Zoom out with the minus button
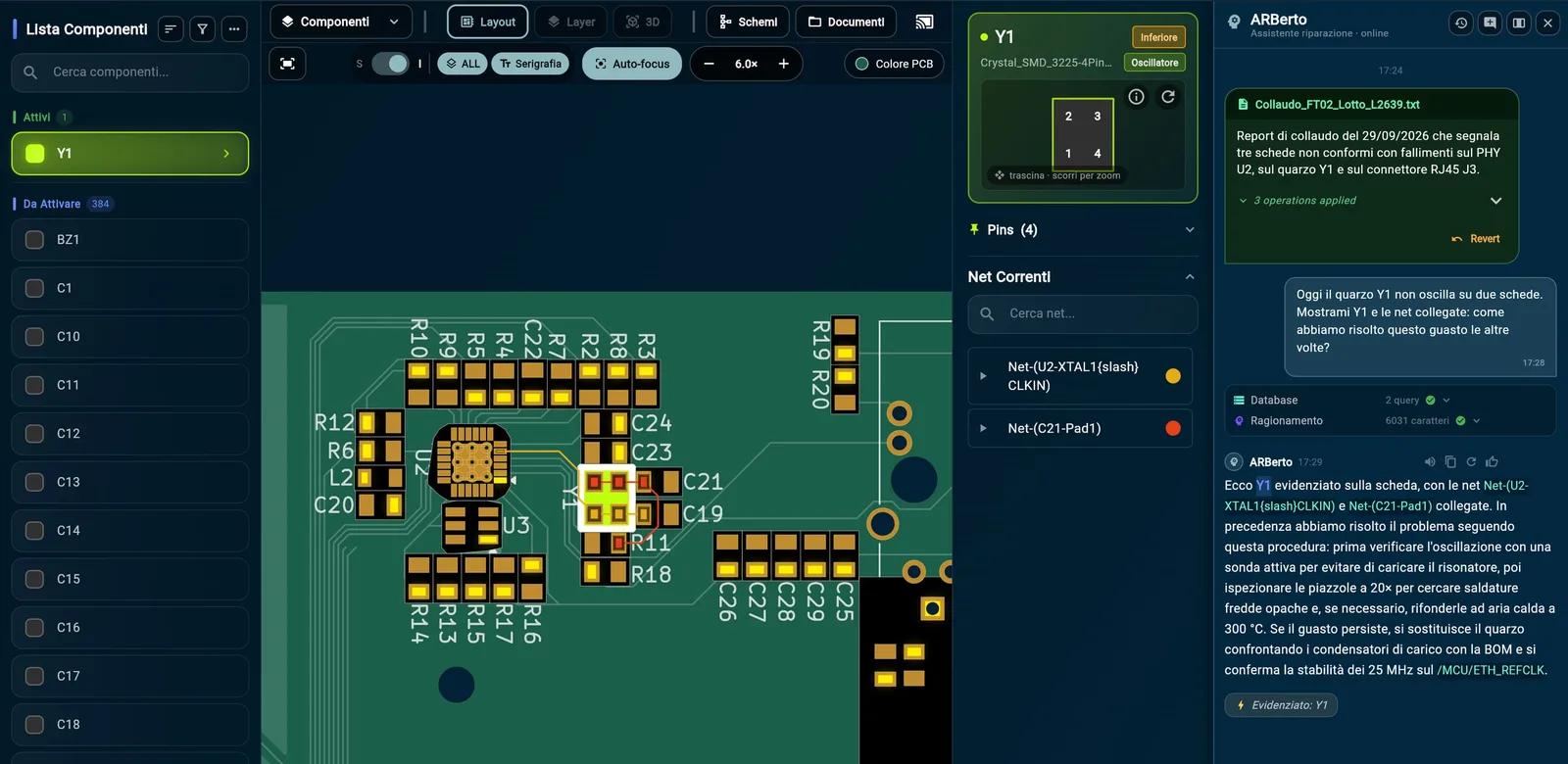Image resolution: width=1568 pixels, height=764 pixels. click(x=710, y=64)
